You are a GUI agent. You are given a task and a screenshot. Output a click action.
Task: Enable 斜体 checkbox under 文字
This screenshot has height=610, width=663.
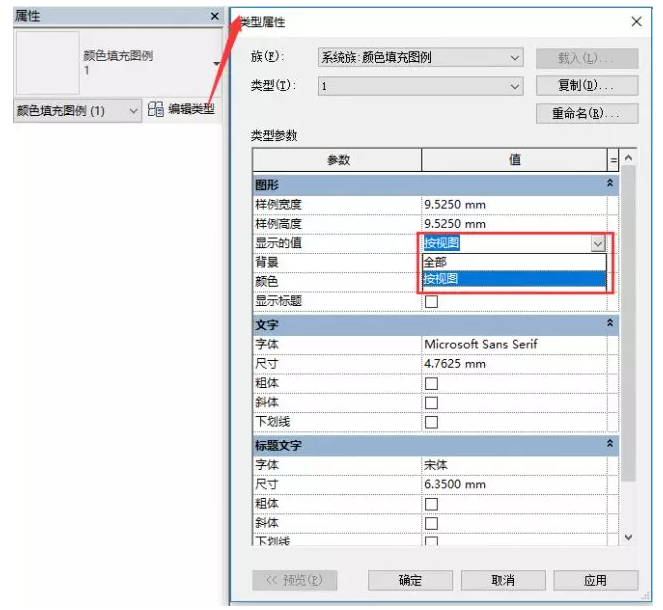pos(432,403)
